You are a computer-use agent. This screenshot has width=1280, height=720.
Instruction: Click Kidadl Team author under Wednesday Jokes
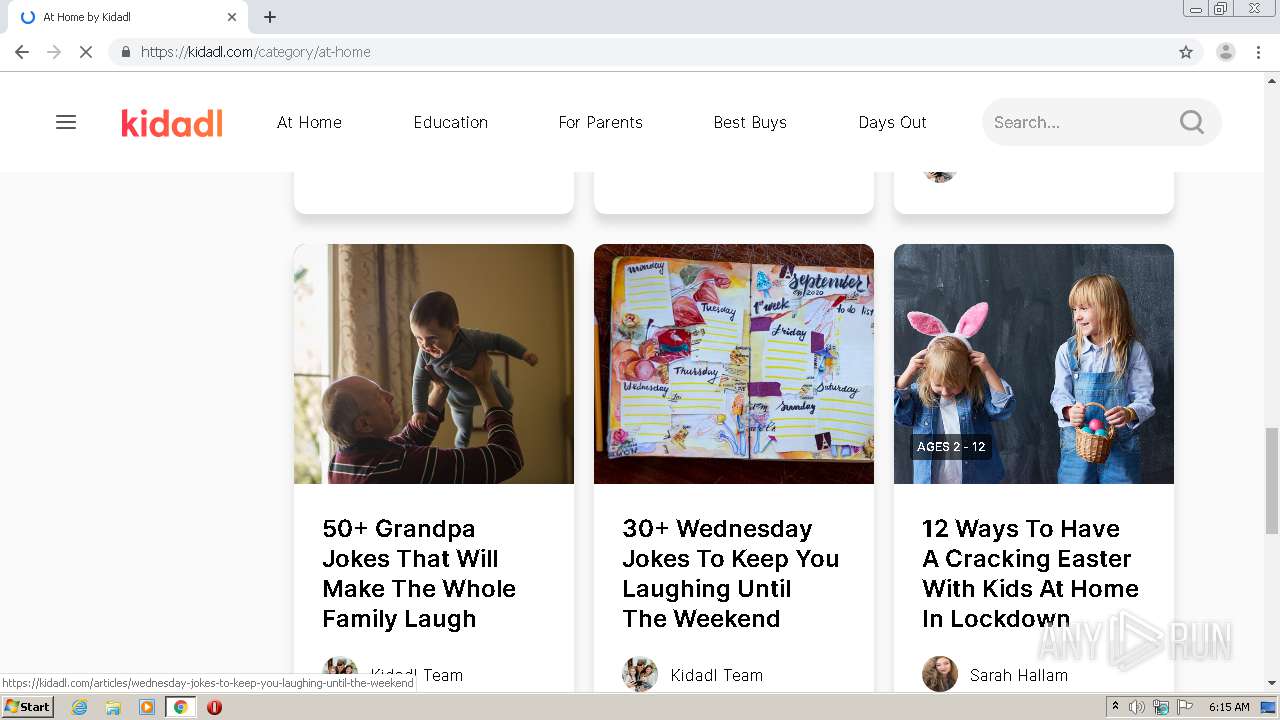717,675
